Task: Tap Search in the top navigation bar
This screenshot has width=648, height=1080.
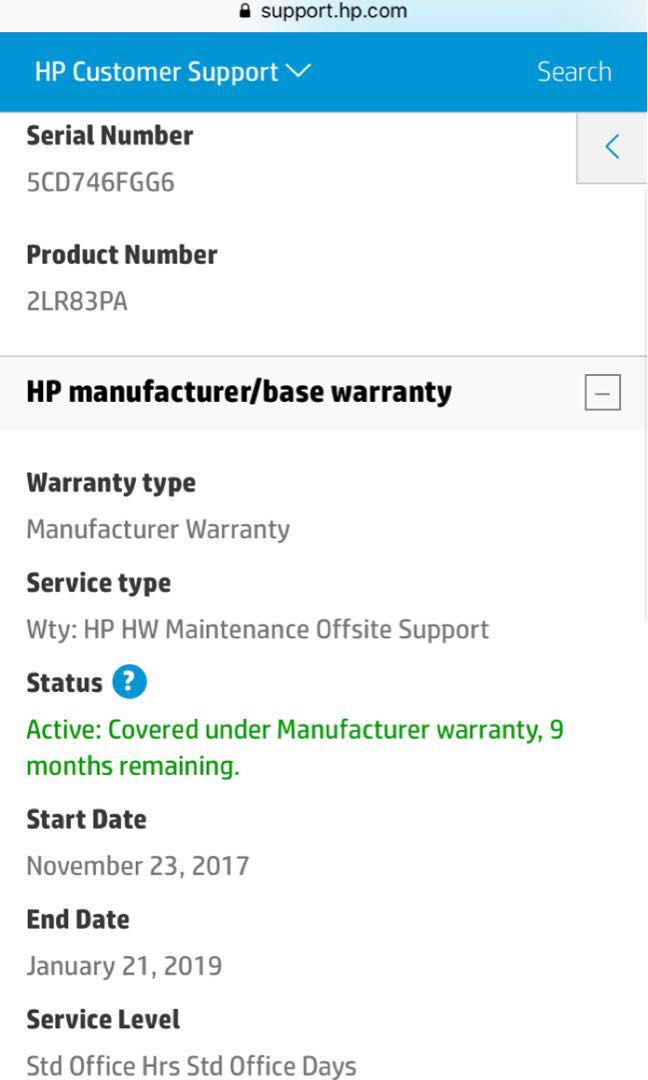Action: 575,71
